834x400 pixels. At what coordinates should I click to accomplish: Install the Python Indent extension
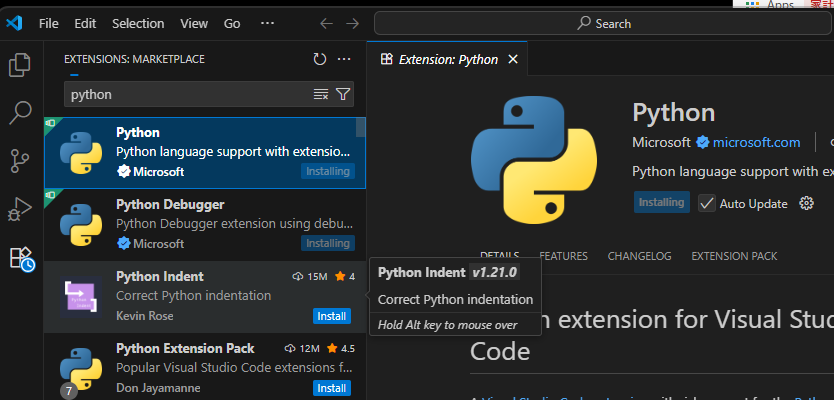pos(332,316)
